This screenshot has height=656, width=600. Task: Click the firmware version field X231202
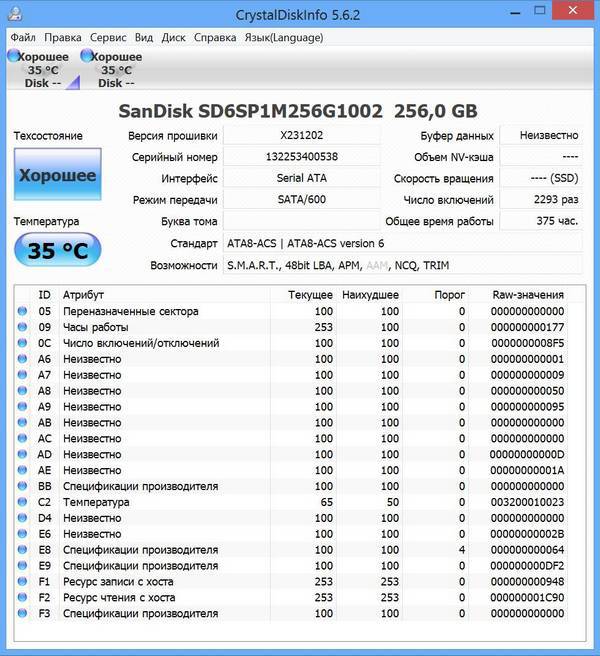[x=301, y=135]
